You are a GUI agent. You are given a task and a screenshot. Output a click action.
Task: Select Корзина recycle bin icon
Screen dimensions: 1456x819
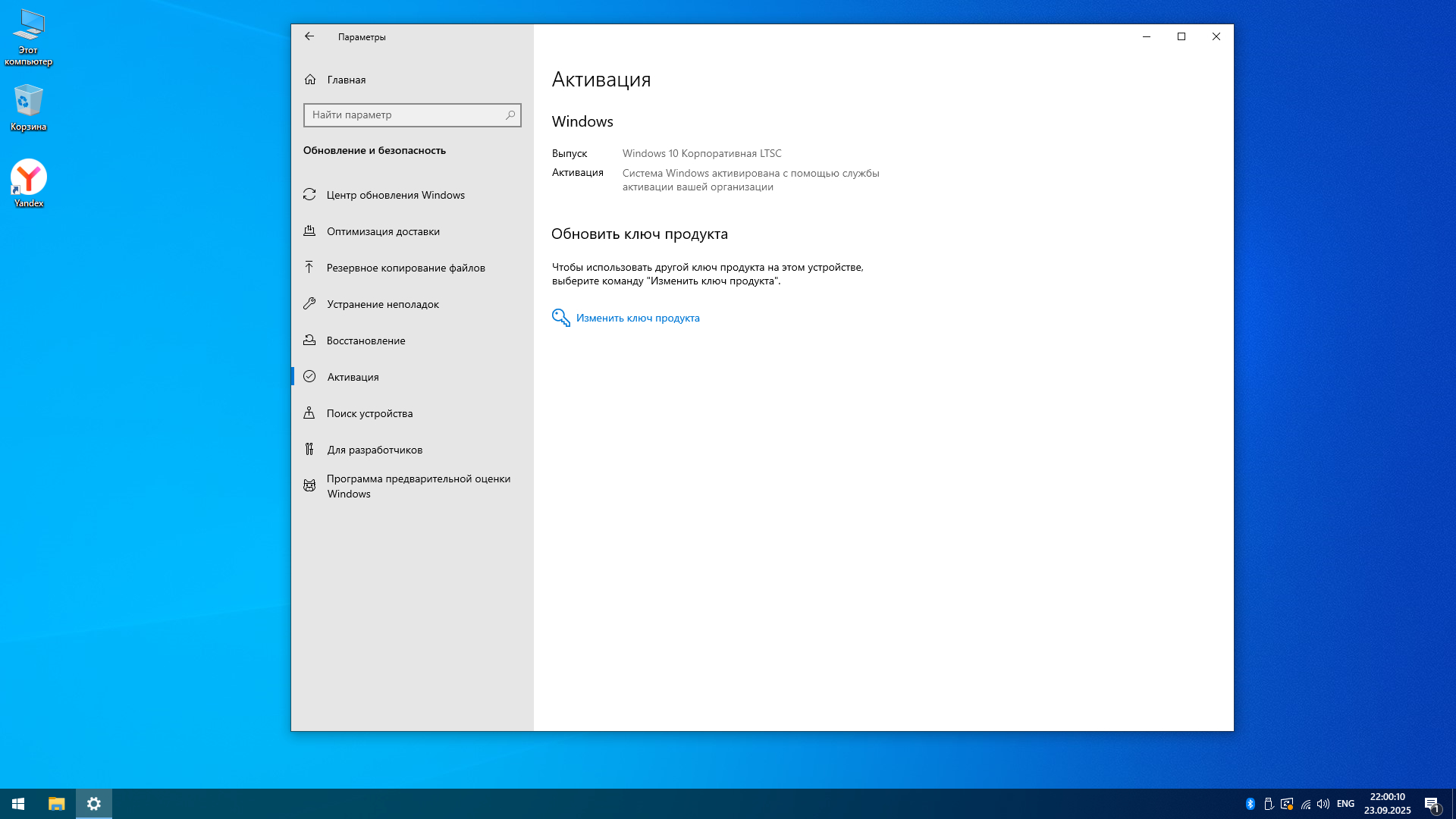[x=28, y=108]
